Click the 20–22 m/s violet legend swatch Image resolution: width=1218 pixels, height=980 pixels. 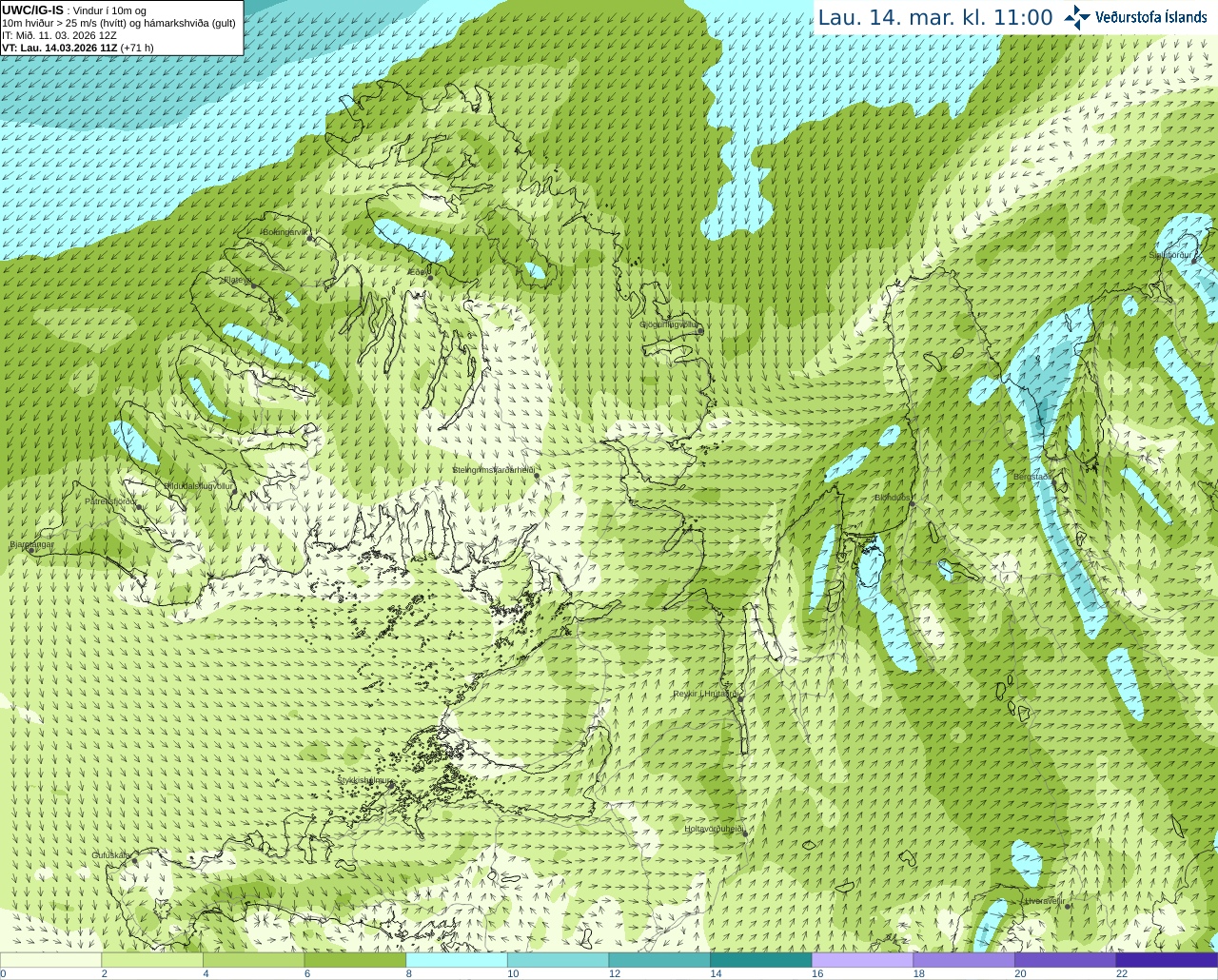click(1066, 960)
